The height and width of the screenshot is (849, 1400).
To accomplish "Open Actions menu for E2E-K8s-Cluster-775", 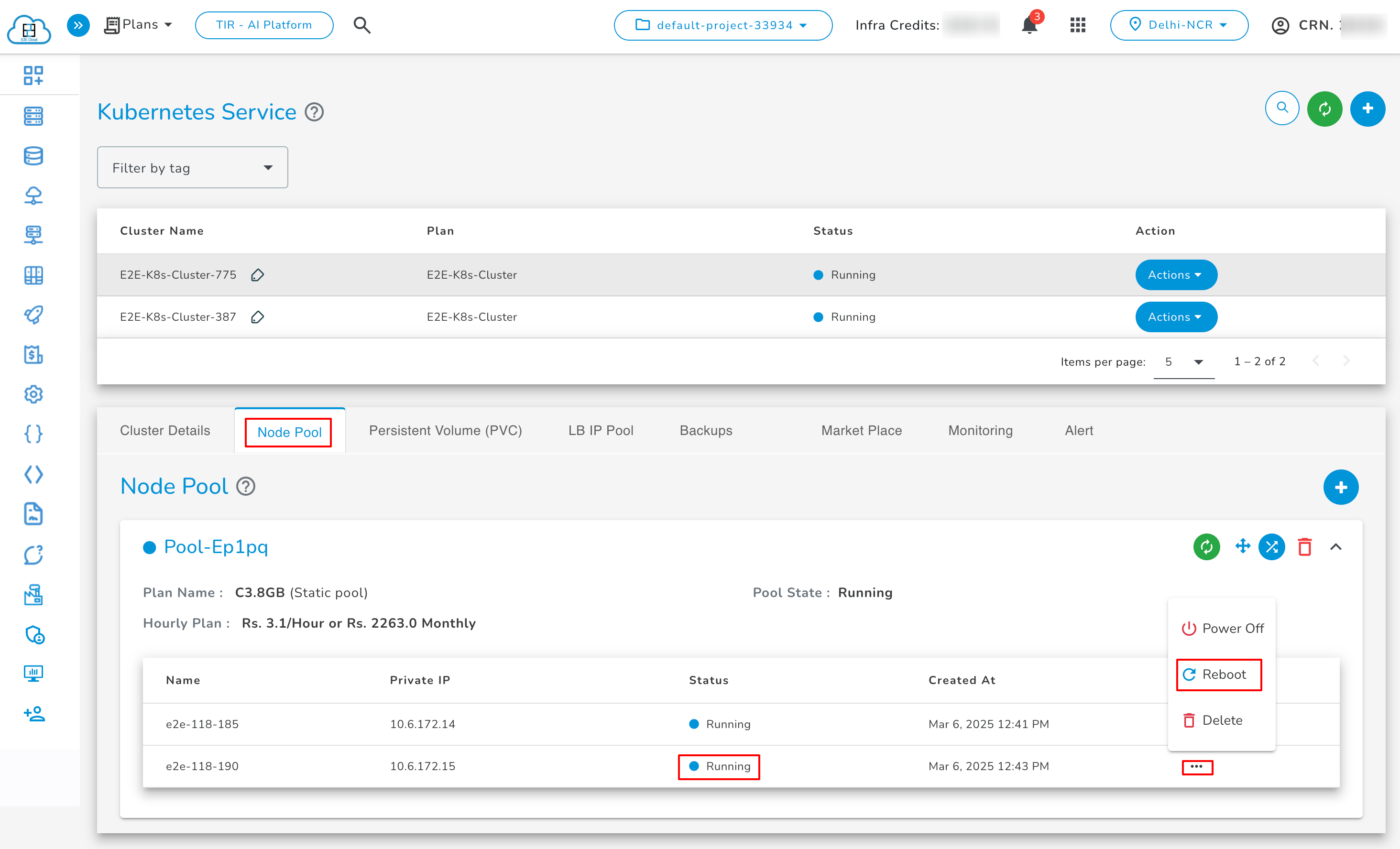I will 1176,275.
